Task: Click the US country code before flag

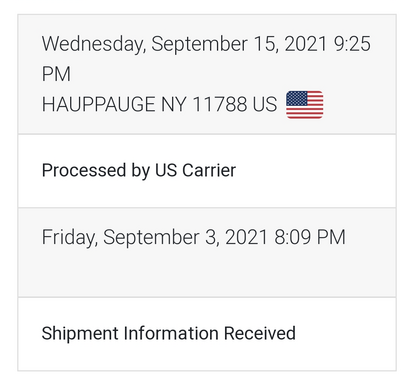Action: click(x=265, y=104)
